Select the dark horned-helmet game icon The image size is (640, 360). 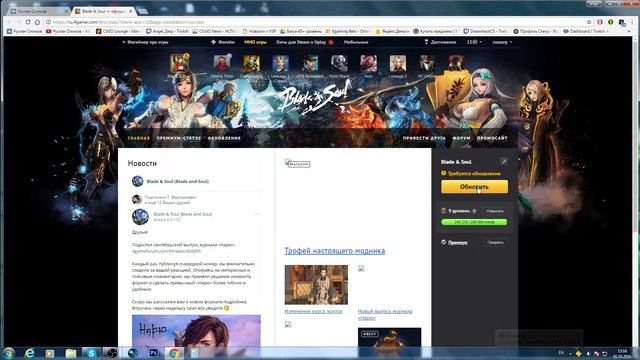pyautogui.click(x=427, y=64)
